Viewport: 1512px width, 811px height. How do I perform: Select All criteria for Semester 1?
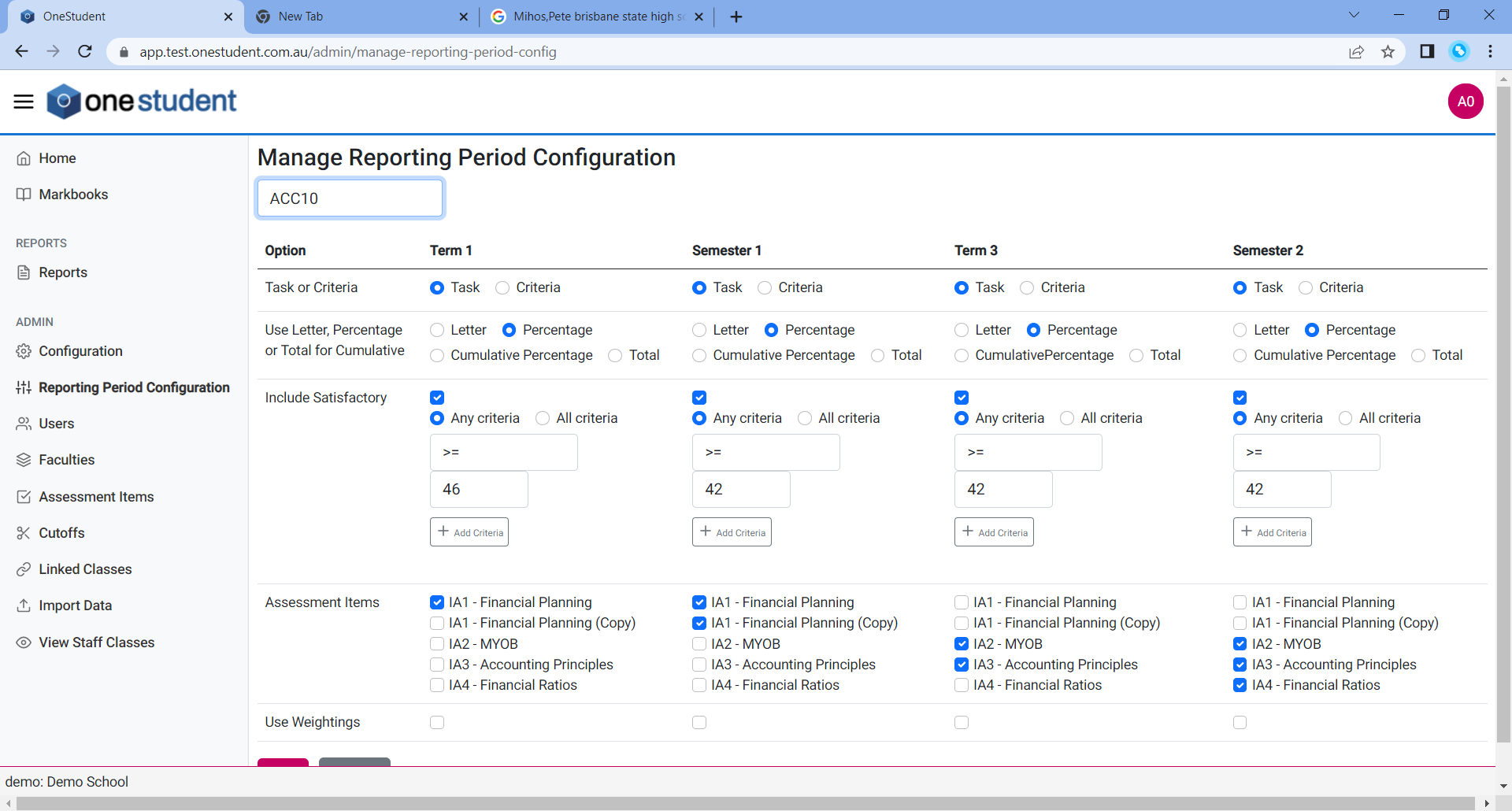tap(805, 418)
